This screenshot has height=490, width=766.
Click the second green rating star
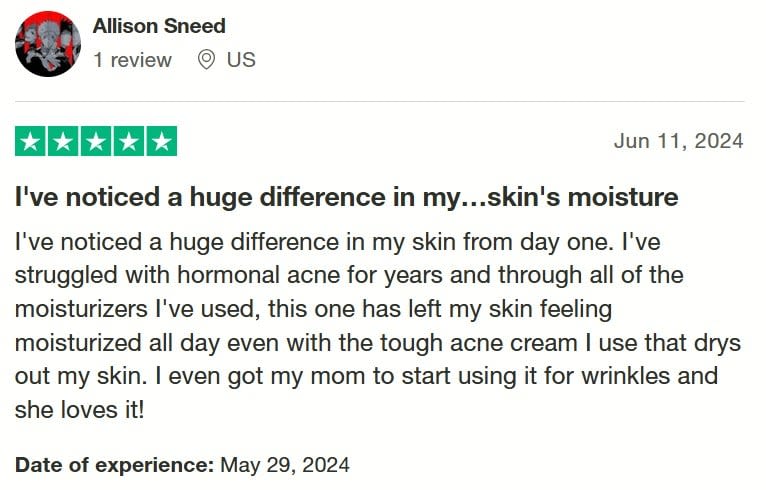pyautogui.click(x=63, y=142)
